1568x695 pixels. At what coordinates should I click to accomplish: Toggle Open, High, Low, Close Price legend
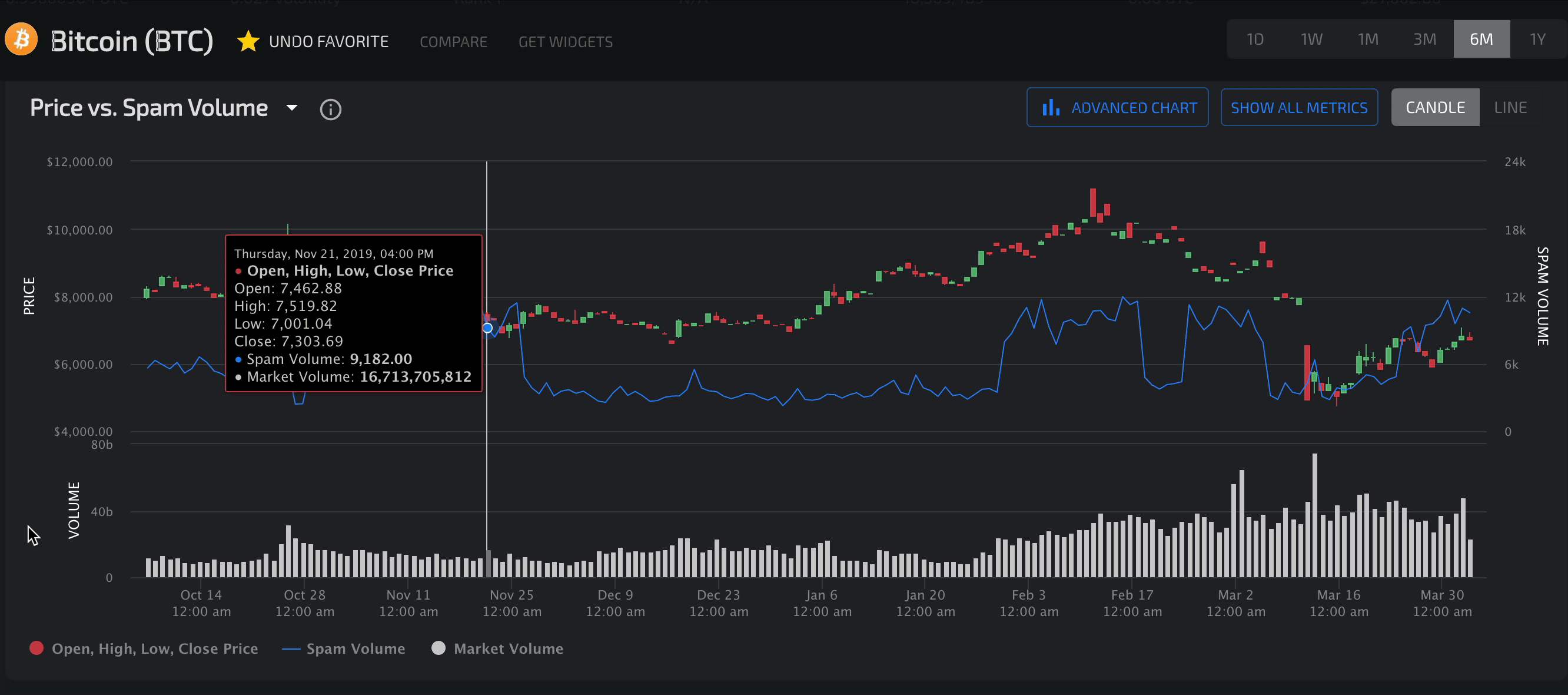click(144, 648)
